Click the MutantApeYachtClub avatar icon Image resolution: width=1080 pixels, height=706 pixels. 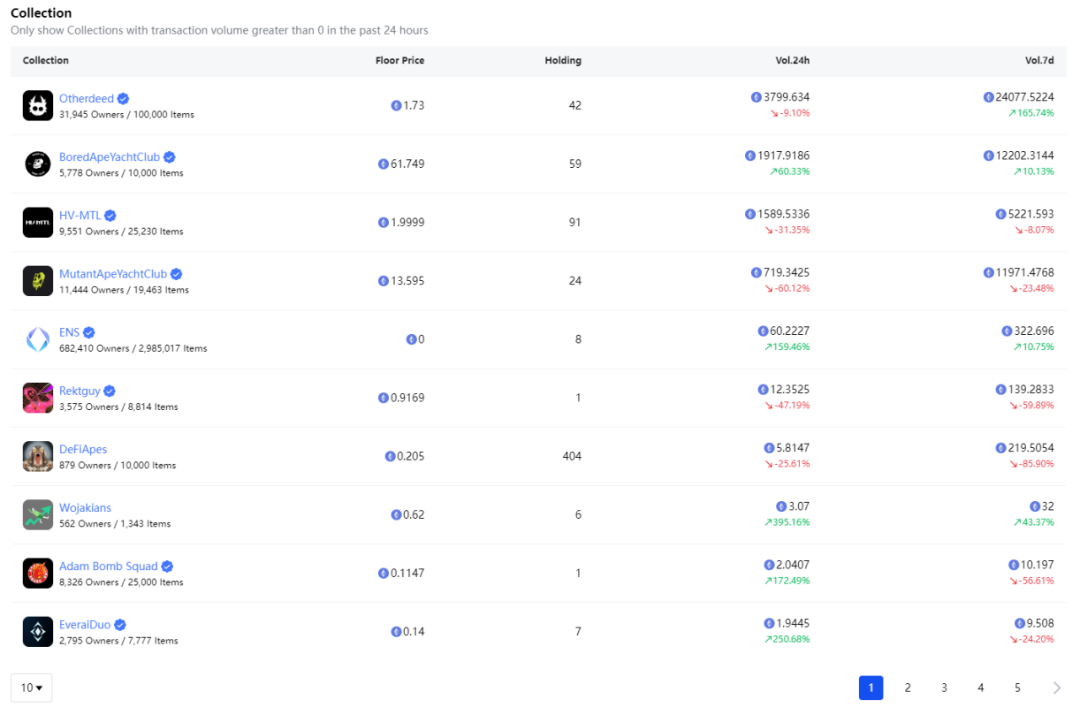coord(37,281)
